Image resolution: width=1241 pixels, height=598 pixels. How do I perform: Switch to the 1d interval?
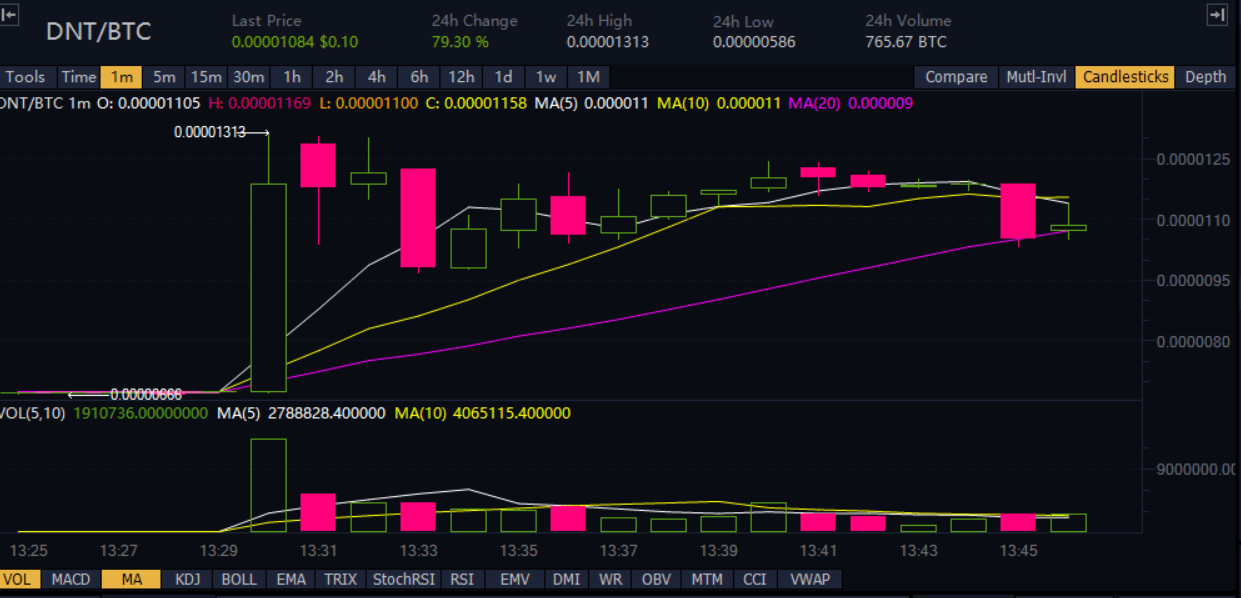coord(504,77)
